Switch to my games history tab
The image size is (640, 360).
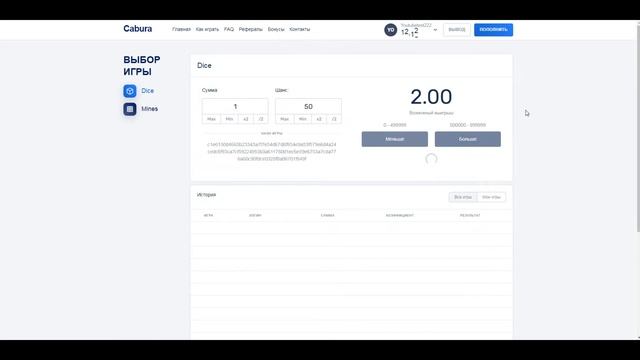point(491,197)
